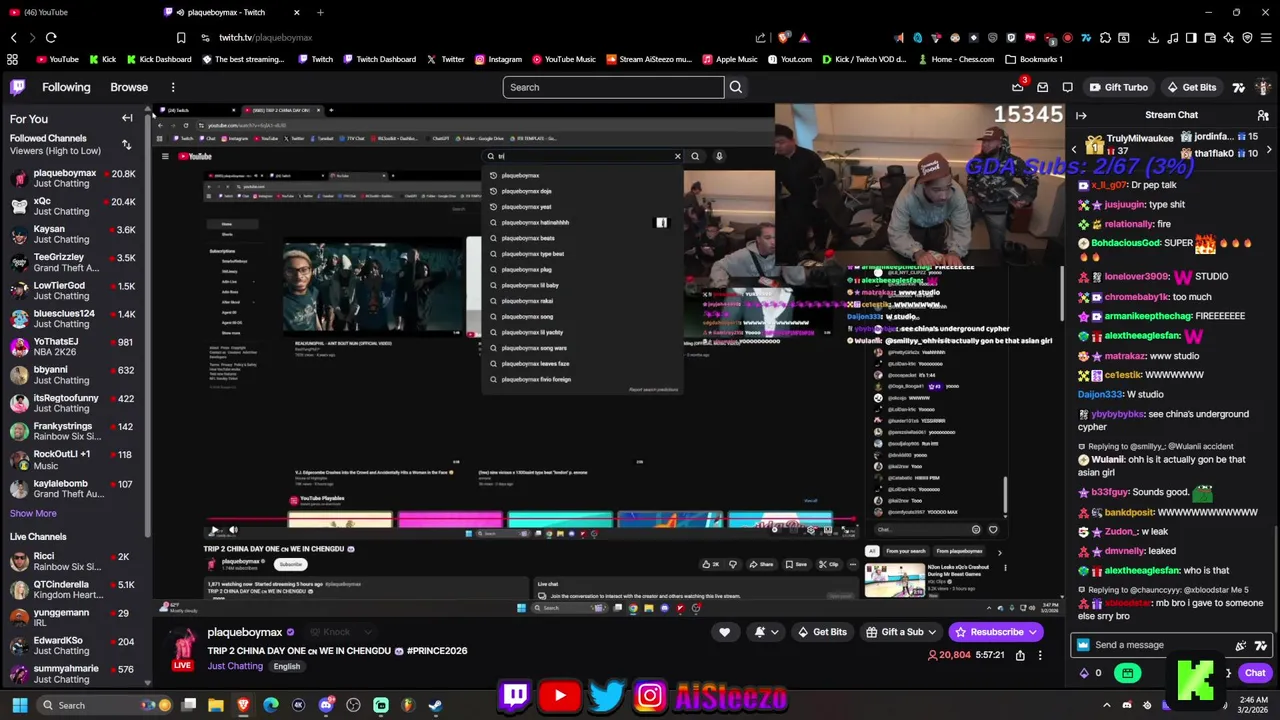This screenshot has height=720, width=1280.
Task: Open the Whispers speech bubble icon
Action: [x=1067, y=87]
